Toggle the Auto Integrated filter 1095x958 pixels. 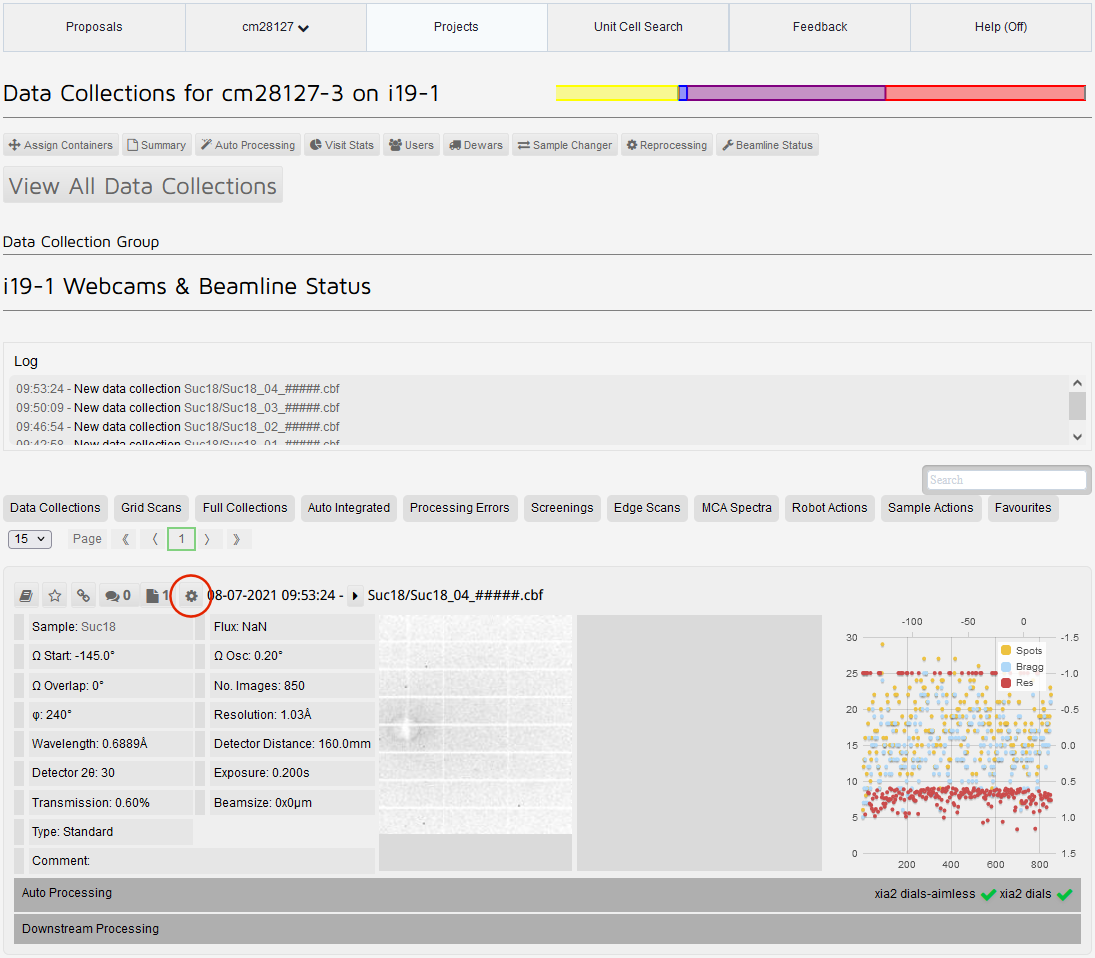tap(348, 508)
